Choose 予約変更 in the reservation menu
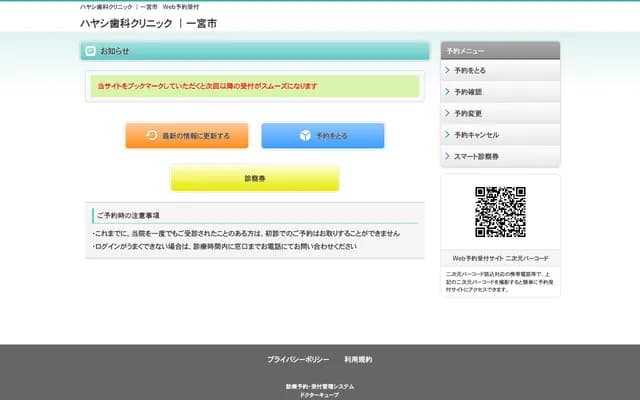The height and width of the screenshot is (400, 640). coord(468,113)
